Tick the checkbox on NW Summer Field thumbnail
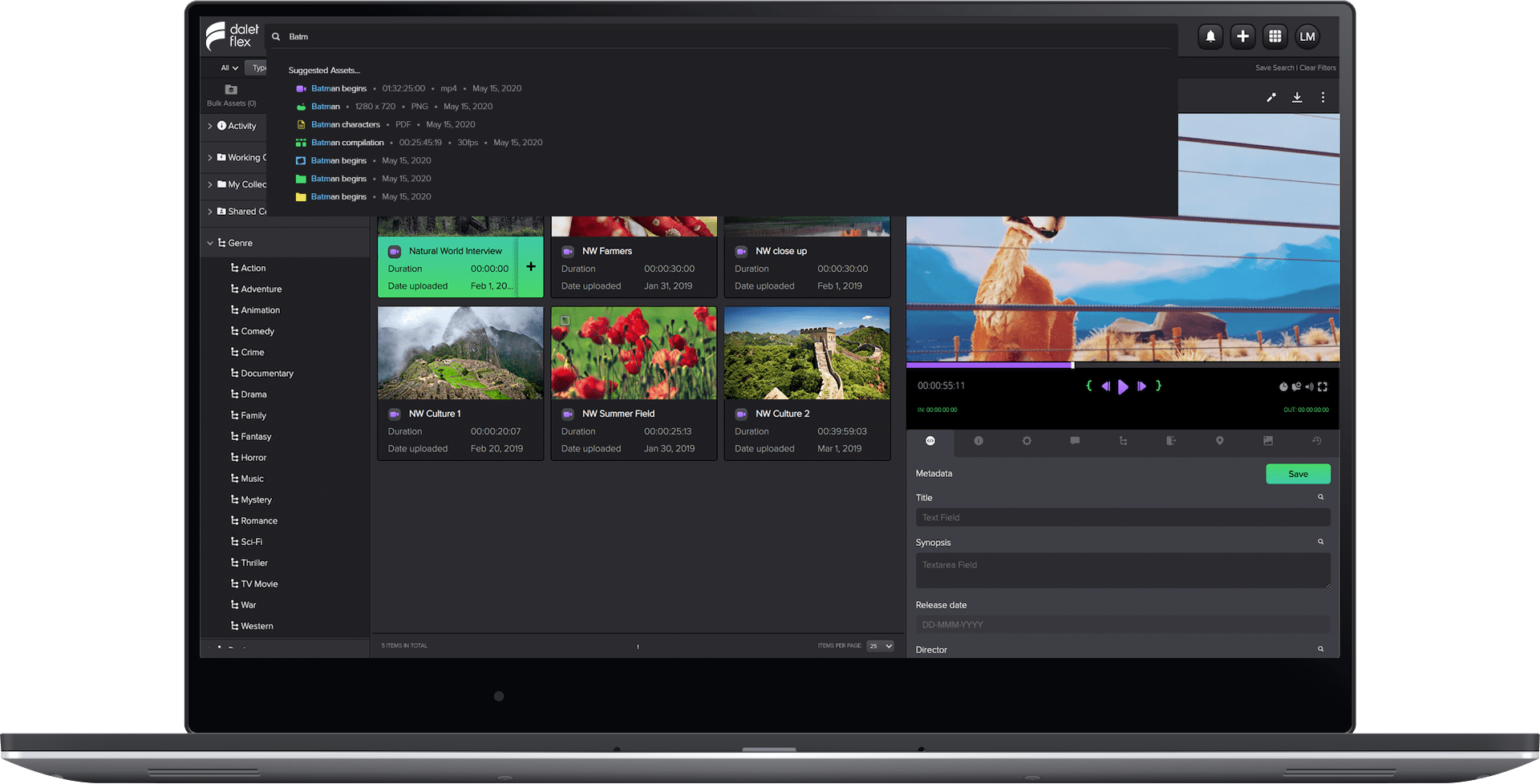The height and width of the screenshot is (784, 1540). [x=565, y=320]
